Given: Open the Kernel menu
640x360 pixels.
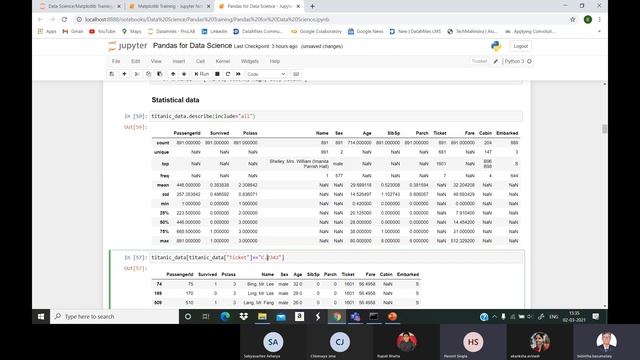Looking at the screenshot, I should point(222,61).
